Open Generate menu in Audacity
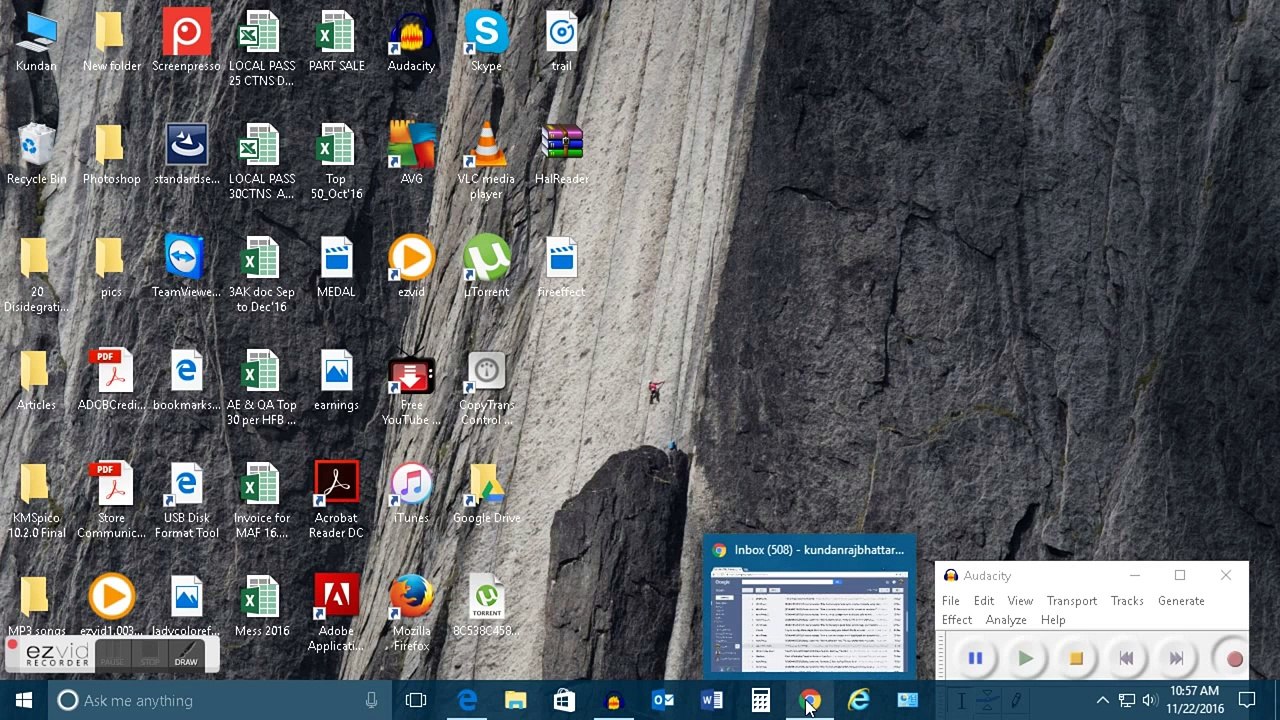This screenshot has width=1280, height=720. click(1181, 601)
